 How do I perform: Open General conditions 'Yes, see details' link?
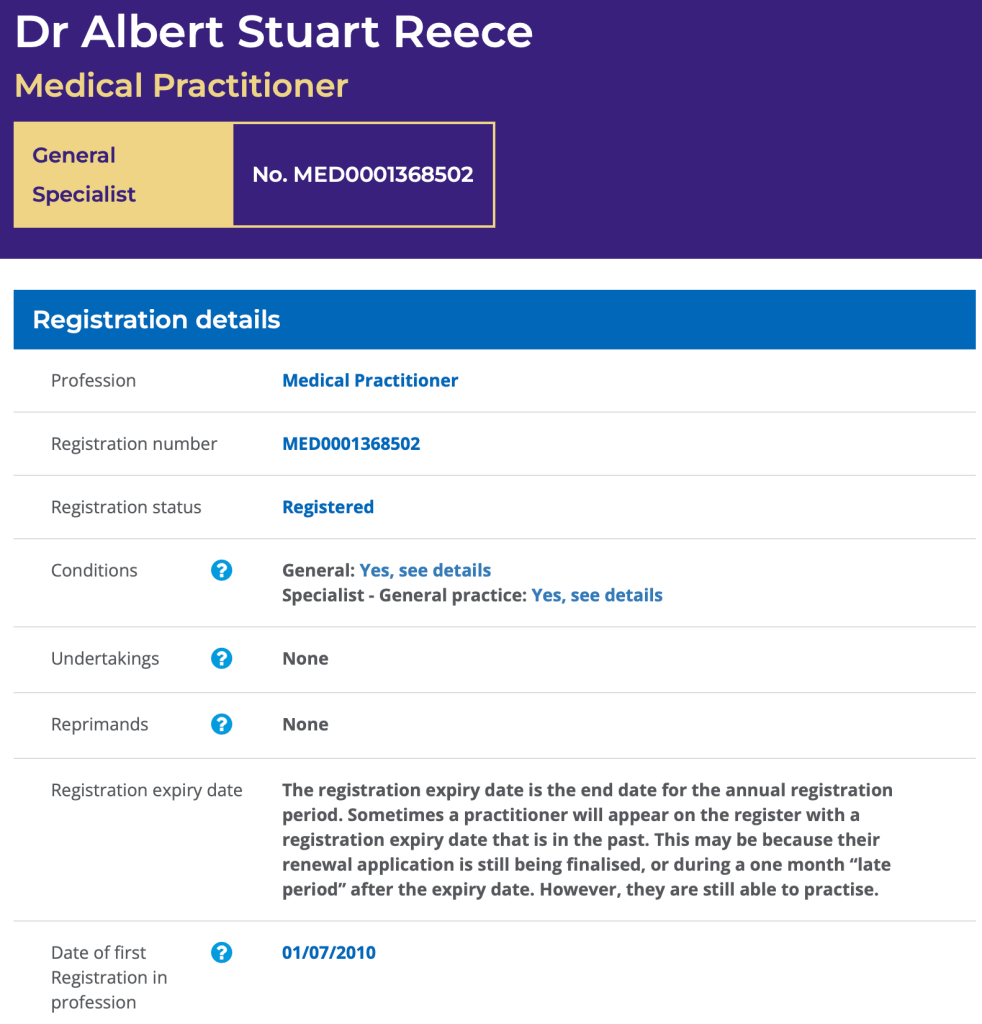click(x=425, y=571)
